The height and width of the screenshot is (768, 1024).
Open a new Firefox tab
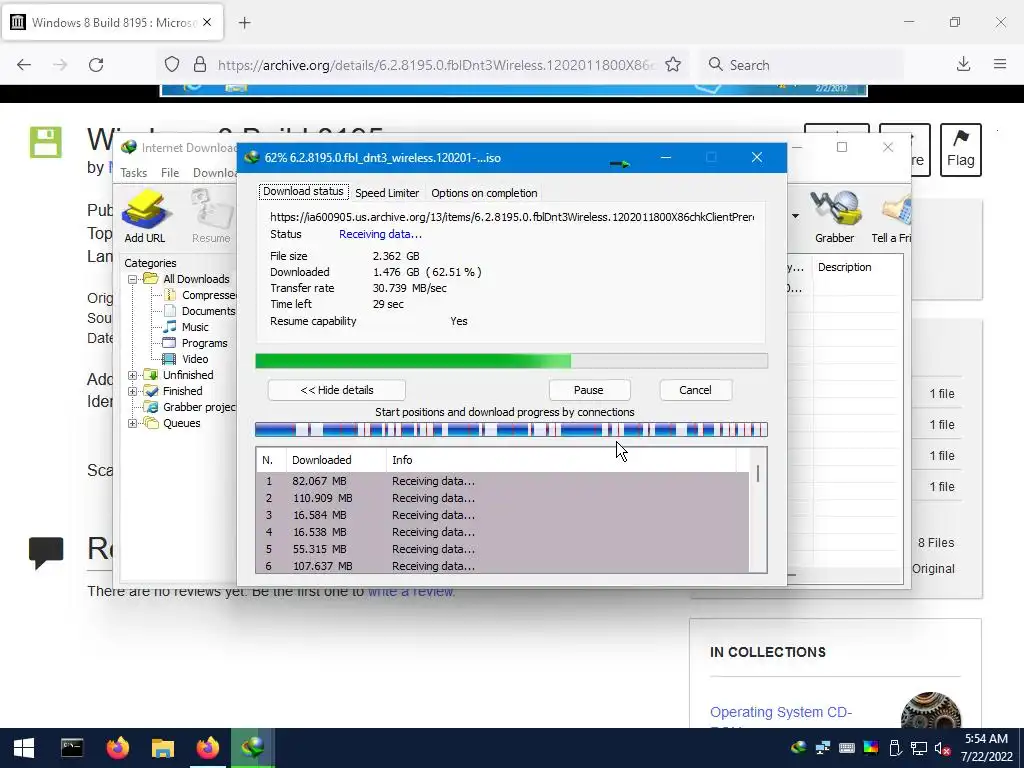click(244, 23)
